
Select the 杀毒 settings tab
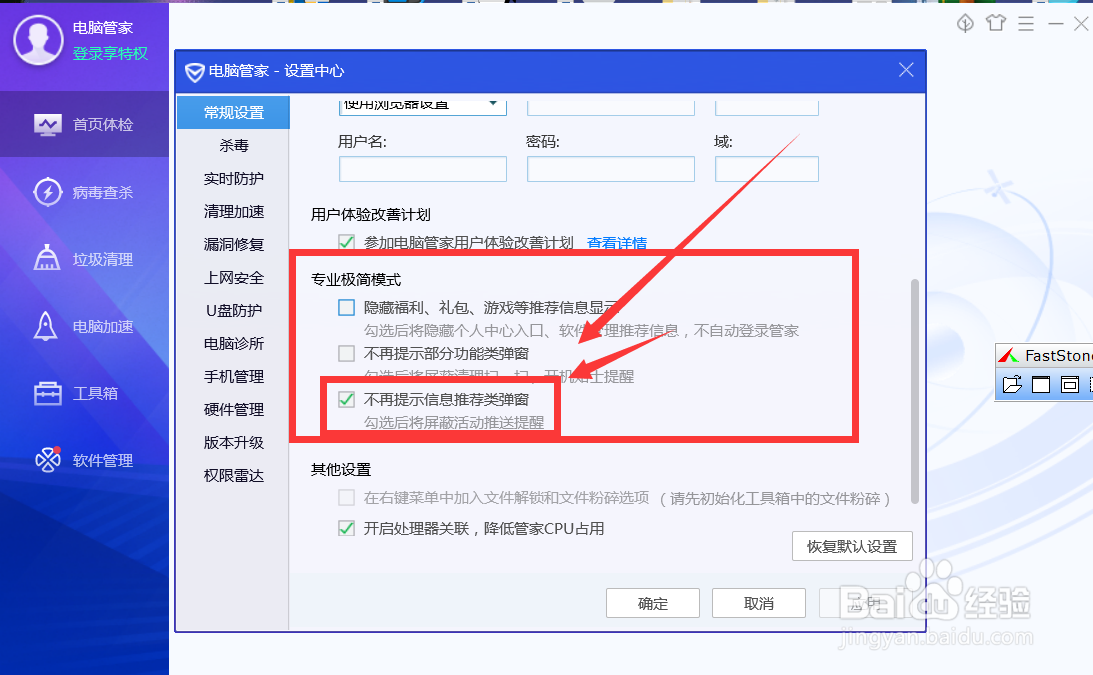click(234, 146)
